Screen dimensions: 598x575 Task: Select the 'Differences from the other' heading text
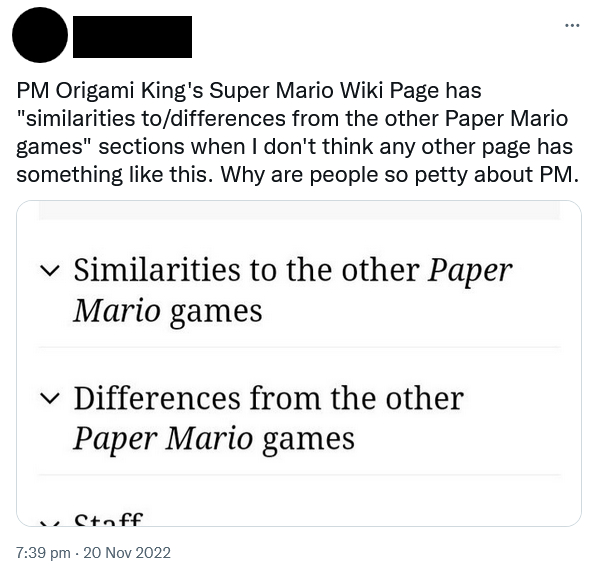(268, 398)
